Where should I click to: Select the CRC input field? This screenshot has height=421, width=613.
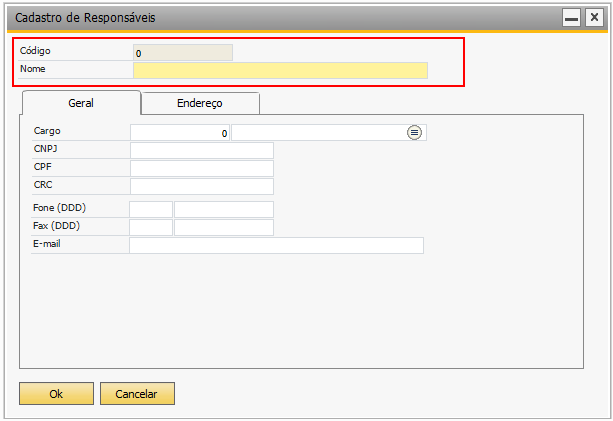point(202,186)
